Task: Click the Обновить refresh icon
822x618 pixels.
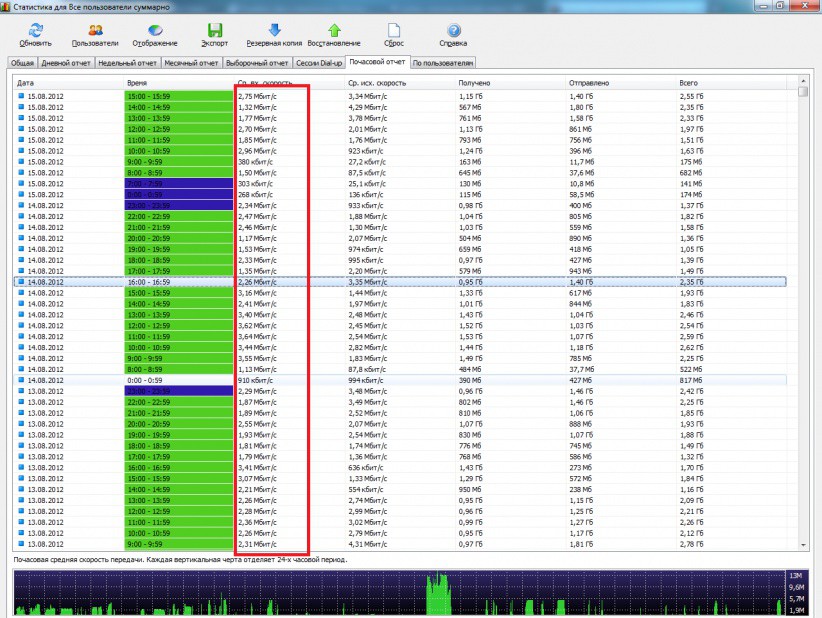Action: click(x=35, y=31)
